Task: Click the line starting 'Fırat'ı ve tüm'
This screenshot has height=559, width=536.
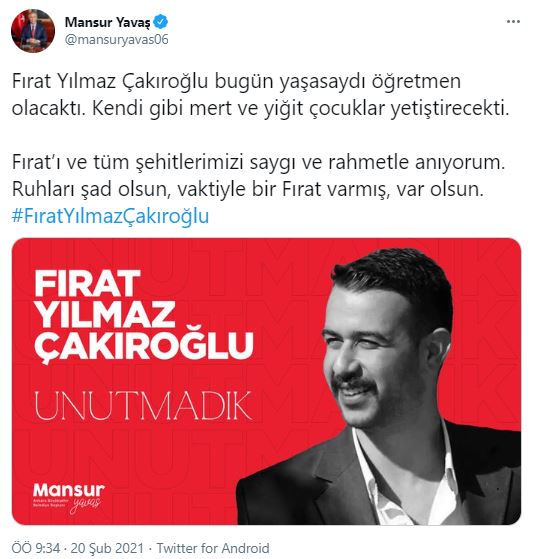Action: (x=259, y=162)
